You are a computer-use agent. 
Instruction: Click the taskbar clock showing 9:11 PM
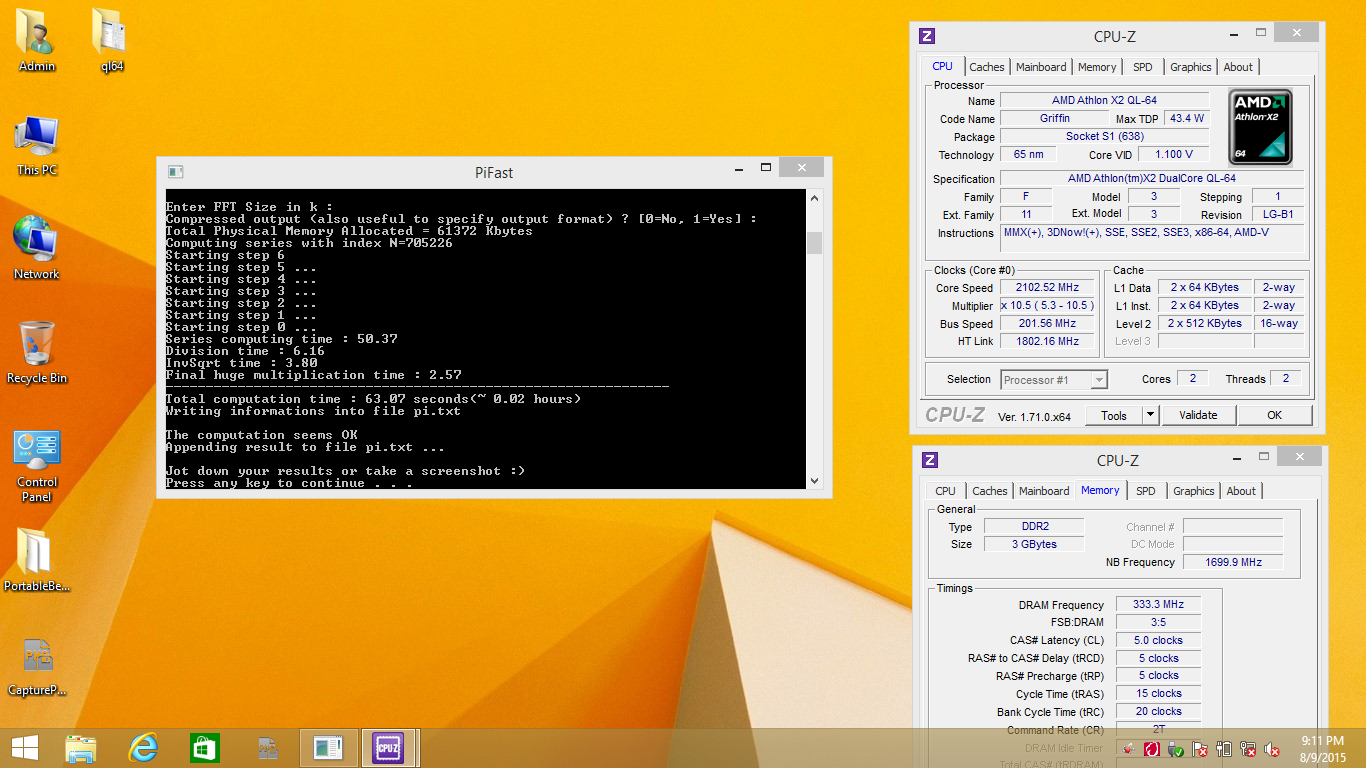click(x=1322, y=748)
